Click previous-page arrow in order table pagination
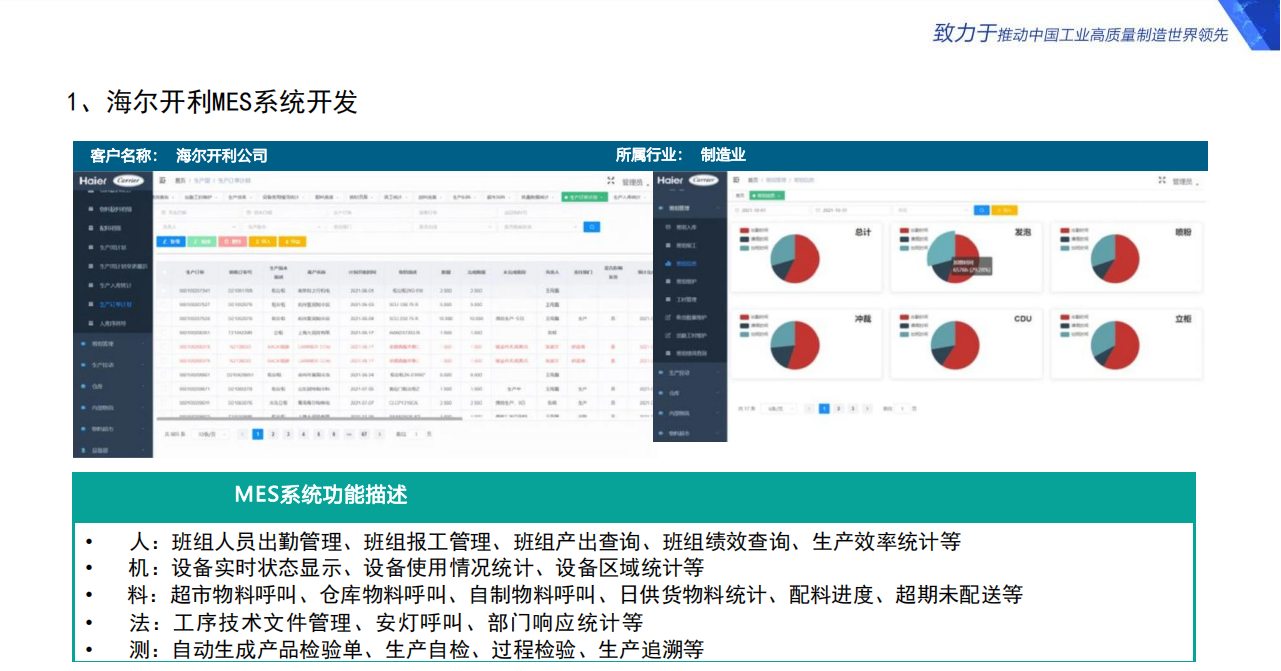 (242, 434)
